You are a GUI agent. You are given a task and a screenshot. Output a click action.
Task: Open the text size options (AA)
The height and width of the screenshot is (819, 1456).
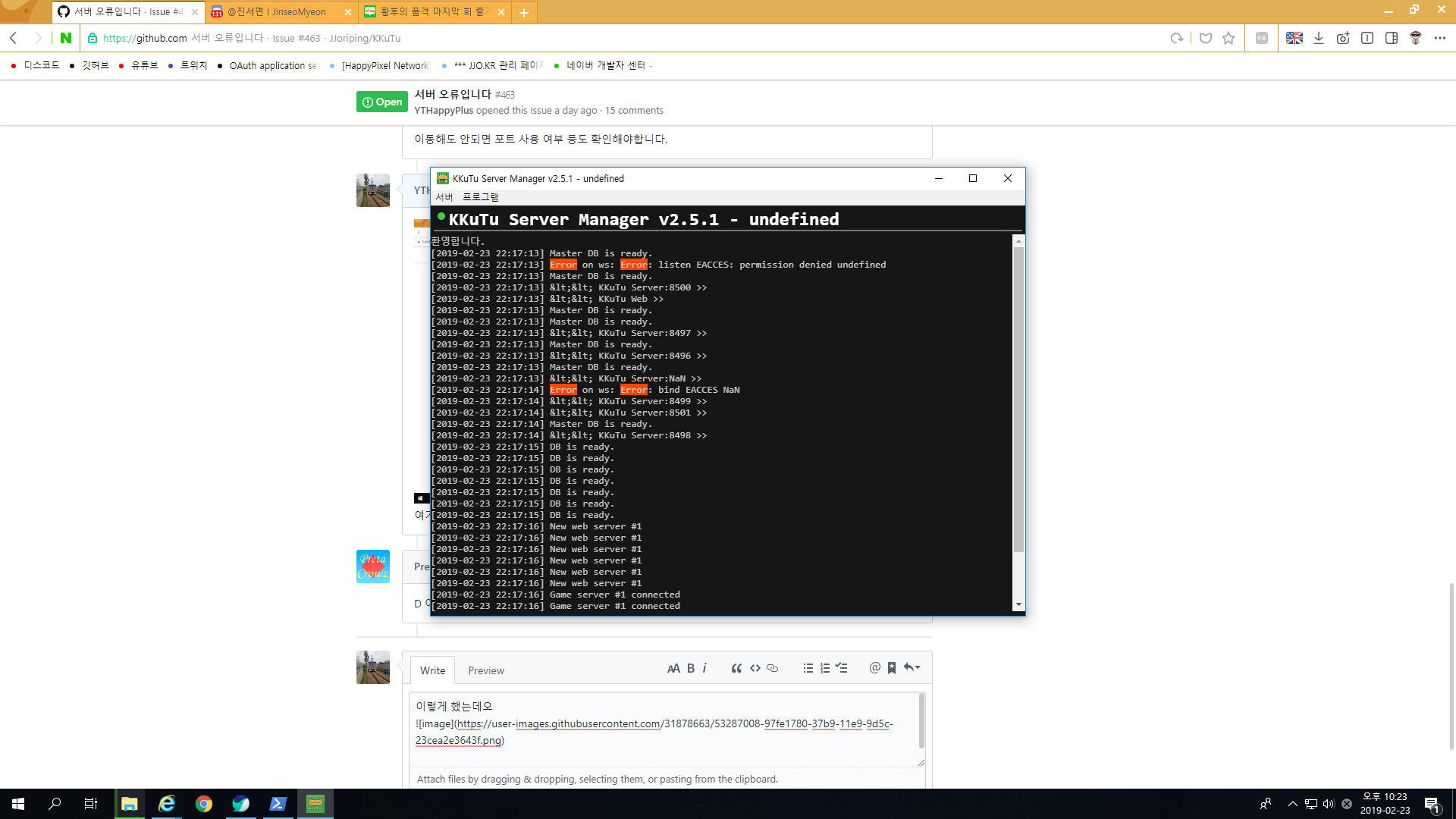tap(674, 668)
